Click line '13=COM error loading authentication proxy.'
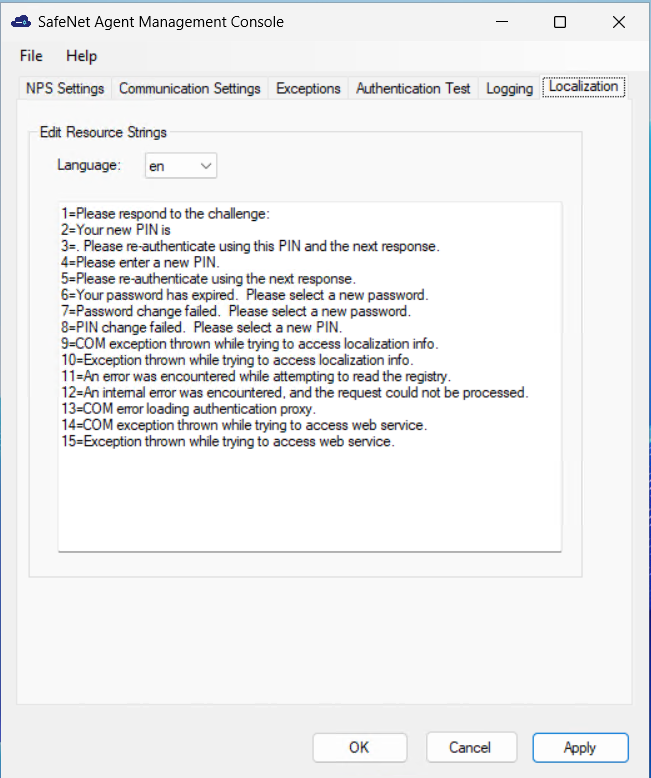Image resolution: width=651 pixels, height=778 pixels. point(189,409)
